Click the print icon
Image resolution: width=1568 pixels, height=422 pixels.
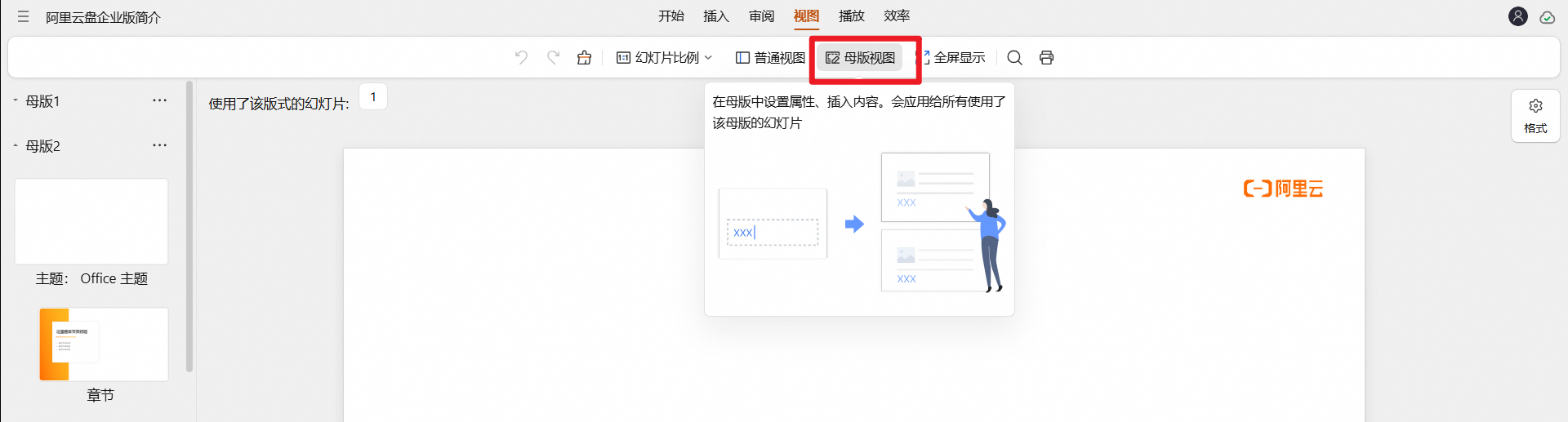point(1046,57)
